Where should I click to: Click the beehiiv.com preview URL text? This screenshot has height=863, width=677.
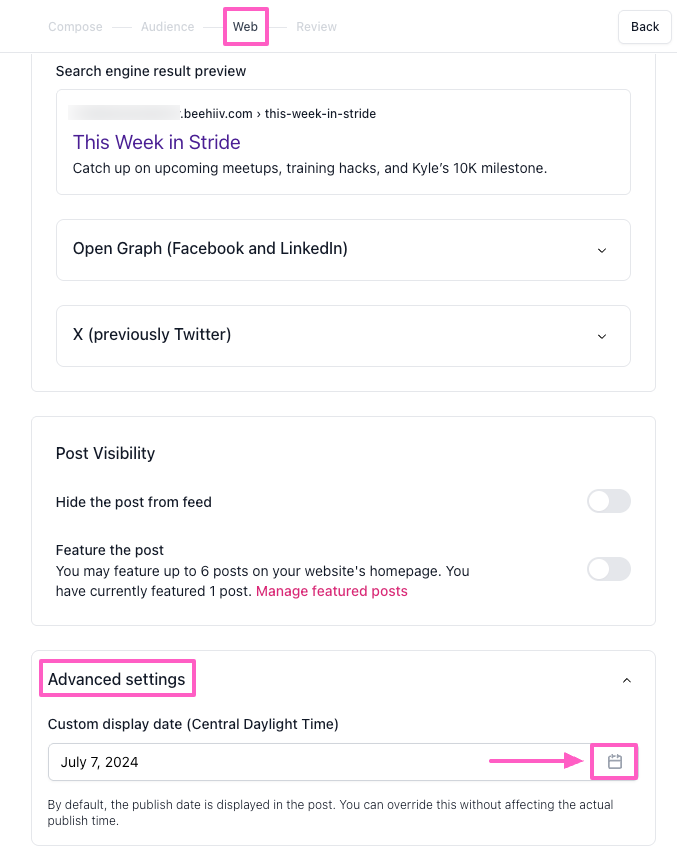277,114
